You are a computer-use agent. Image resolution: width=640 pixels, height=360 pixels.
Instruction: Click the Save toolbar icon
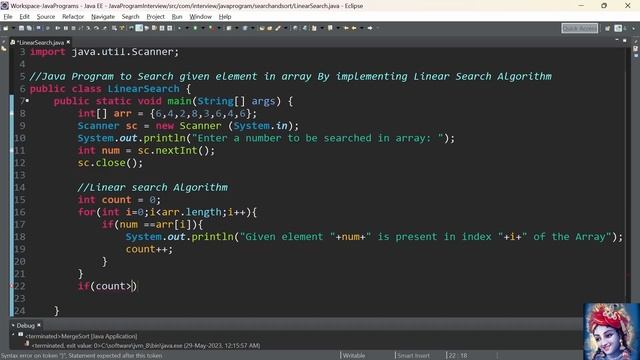click(22, 28)
